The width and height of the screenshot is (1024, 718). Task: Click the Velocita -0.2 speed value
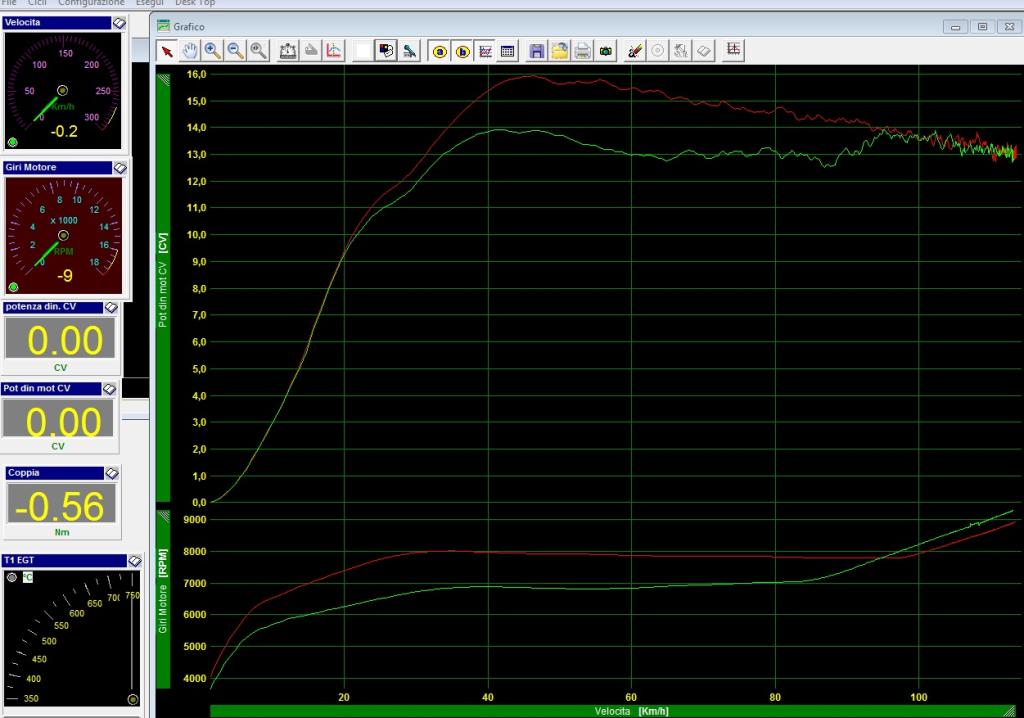click(x=64, y=131)
